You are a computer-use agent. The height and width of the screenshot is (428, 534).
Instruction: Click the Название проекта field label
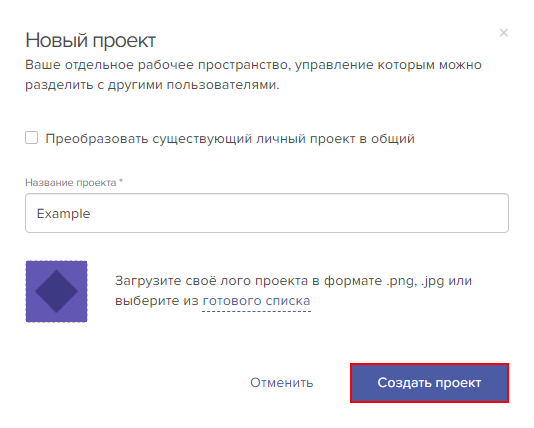tap(74, 183)
